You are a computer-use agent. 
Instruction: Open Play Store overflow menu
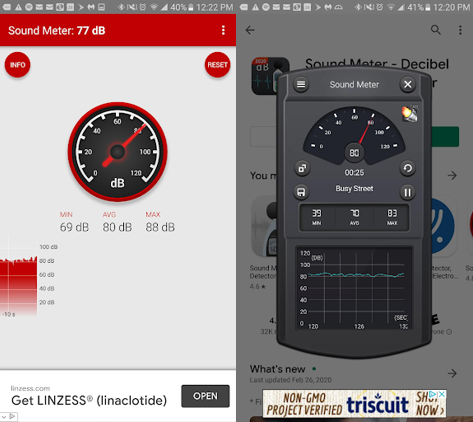(x=460, y=30)
